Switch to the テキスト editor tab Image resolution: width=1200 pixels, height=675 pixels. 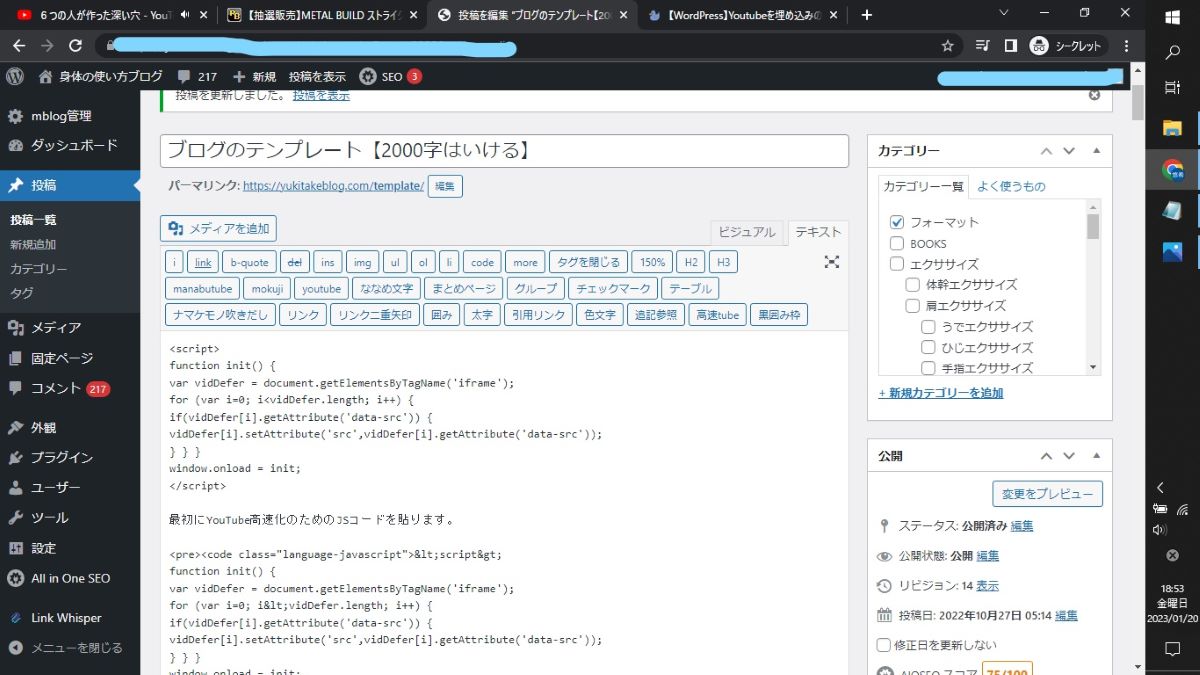[818, 232]
